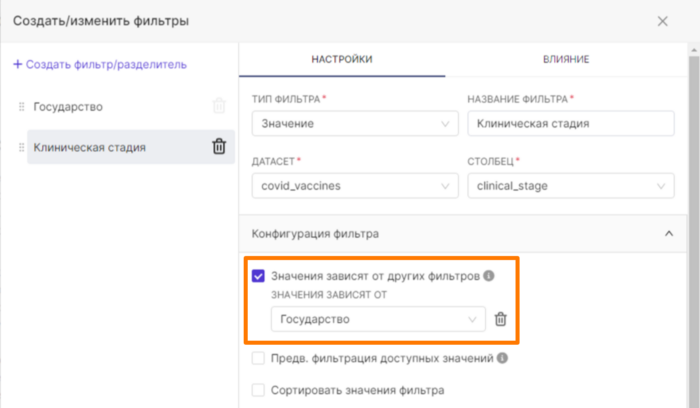
Task: Enable Сортировать значения фильтра checkbox
Action: (258, 390)
